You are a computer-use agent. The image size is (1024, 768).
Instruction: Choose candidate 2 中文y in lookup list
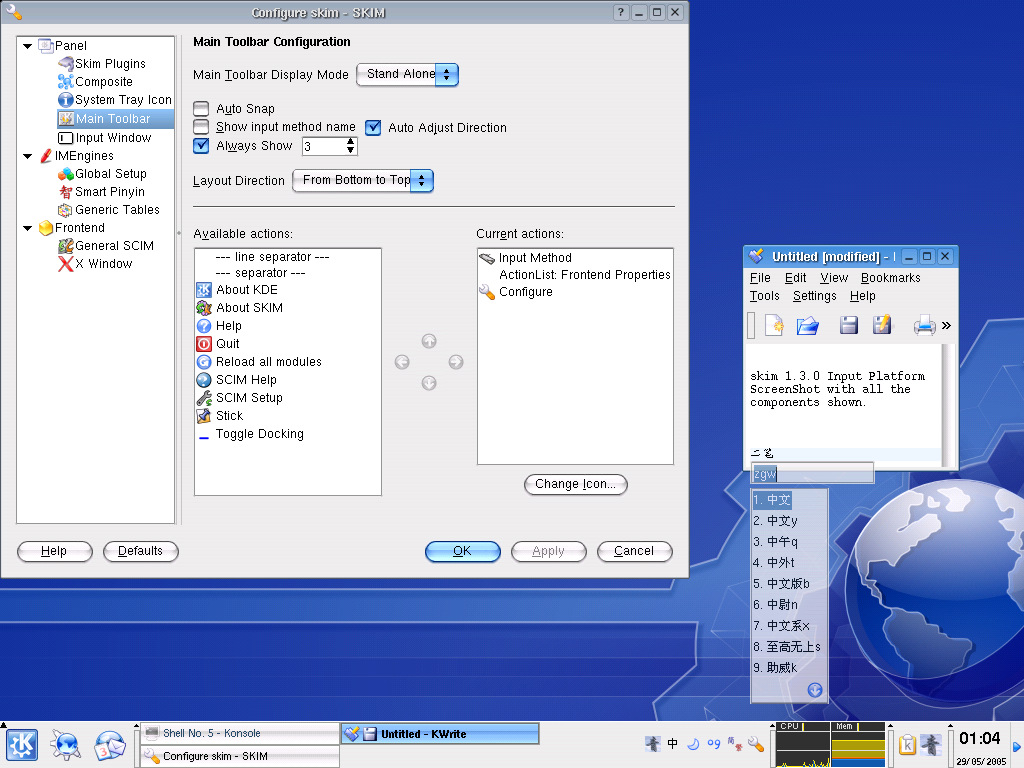click(775, 520)
